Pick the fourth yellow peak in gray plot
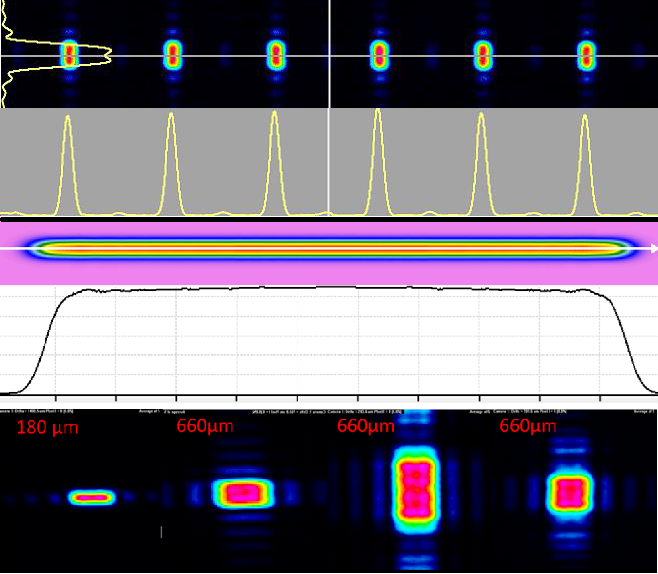Image resolution: width=658 pixels, height=574 pixels. click(378, 113)
